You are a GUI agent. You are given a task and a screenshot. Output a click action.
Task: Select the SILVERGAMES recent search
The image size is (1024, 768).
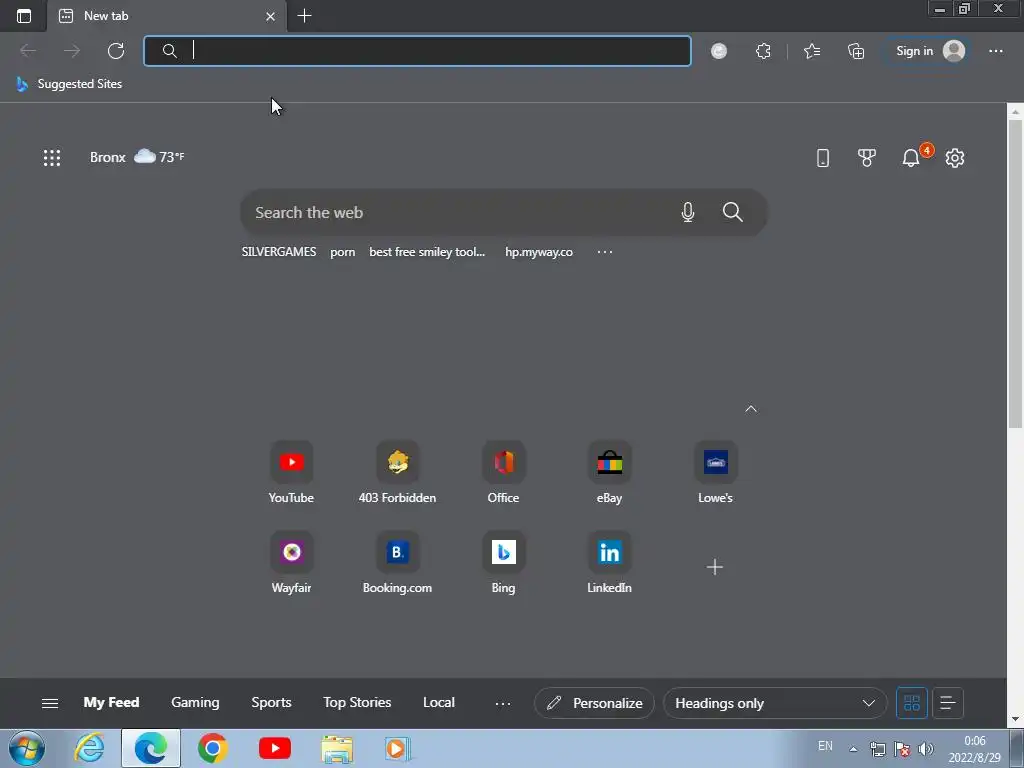(x=279, y=252)
